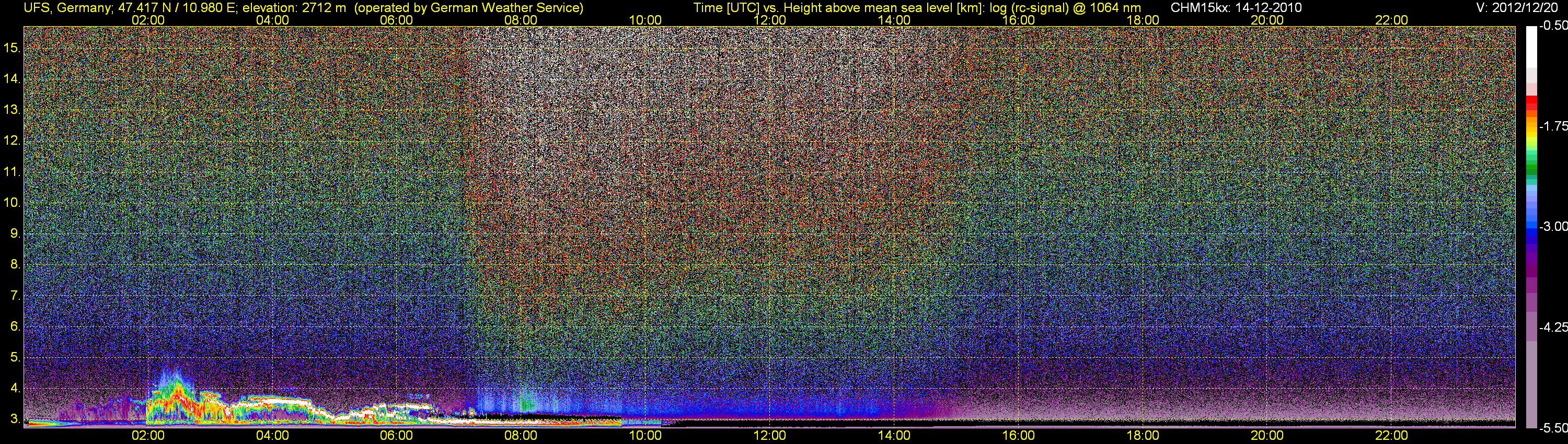The image size is (1568, 444).
Task: Click the 12. height axis label
Action: pos(12,141)
